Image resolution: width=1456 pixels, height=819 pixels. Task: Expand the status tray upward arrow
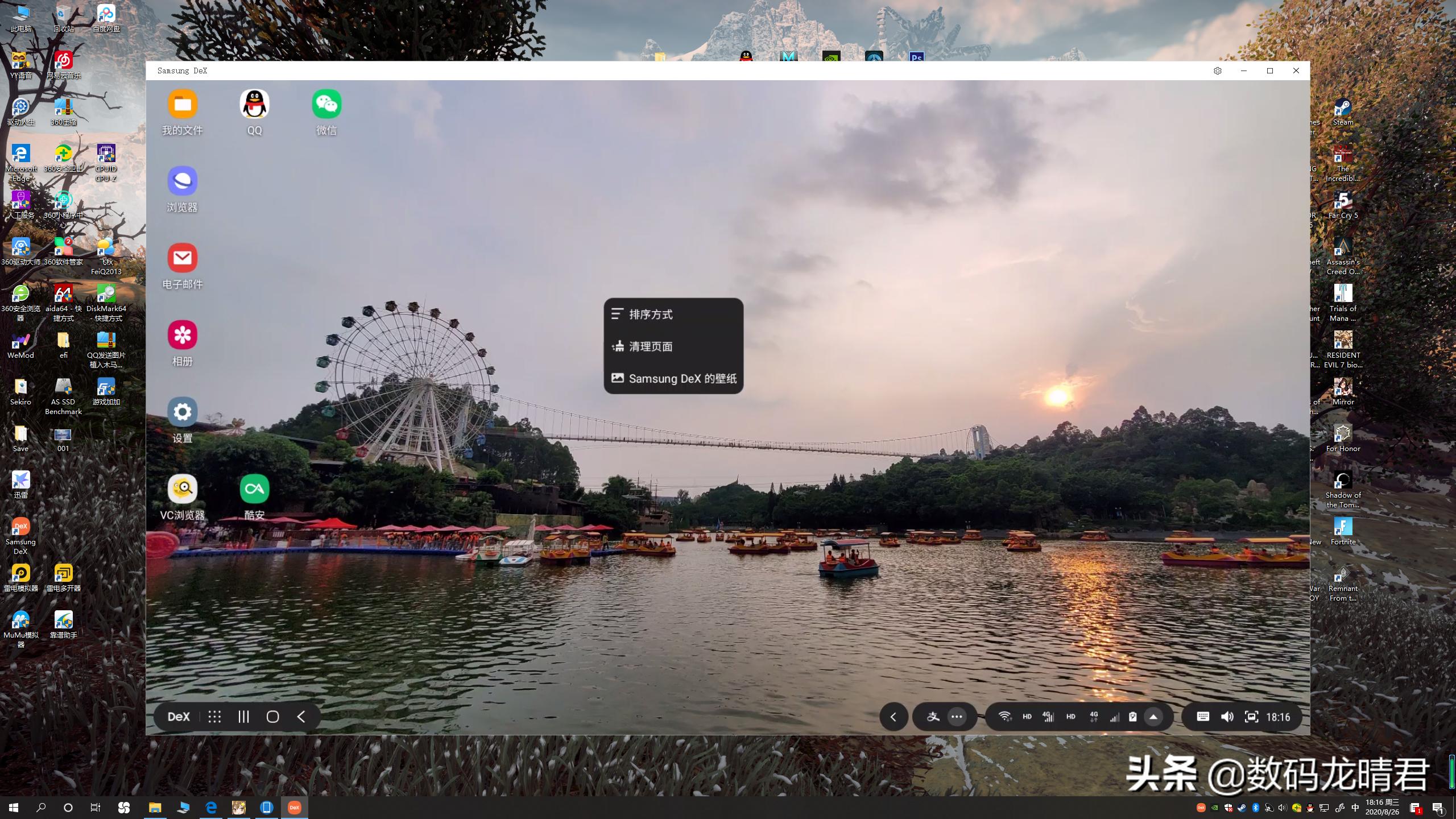click(x=1153, y=717)
